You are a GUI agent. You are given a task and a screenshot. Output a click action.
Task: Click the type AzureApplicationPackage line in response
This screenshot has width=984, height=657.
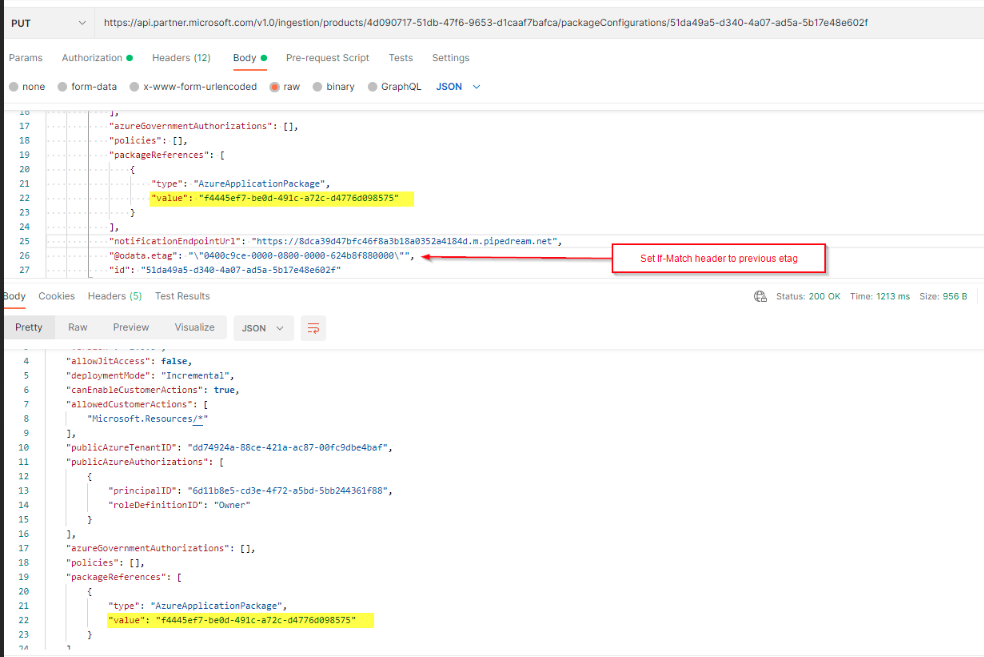coord(198,606)
